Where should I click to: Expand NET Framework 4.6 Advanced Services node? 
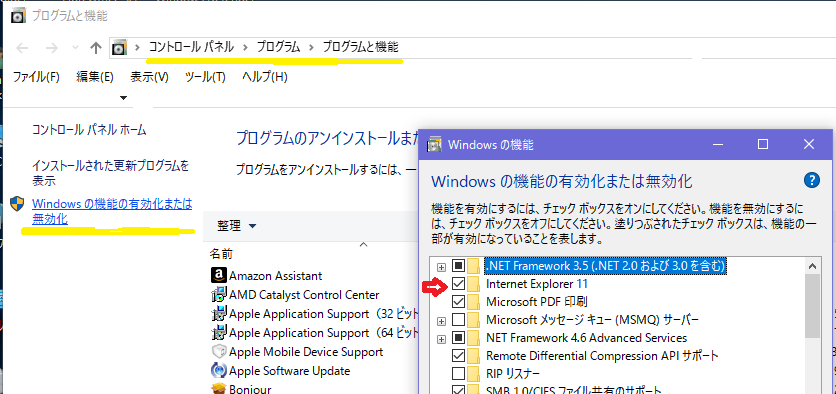[x=441, y=339]
